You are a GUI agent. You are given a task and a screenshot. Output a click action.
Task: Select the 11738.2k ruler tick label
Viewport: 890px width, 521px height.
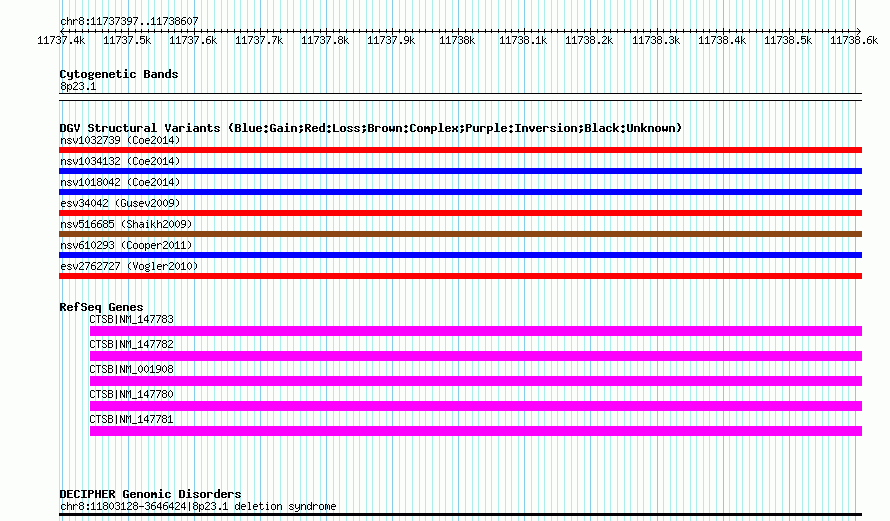click(x=589, y=41)
